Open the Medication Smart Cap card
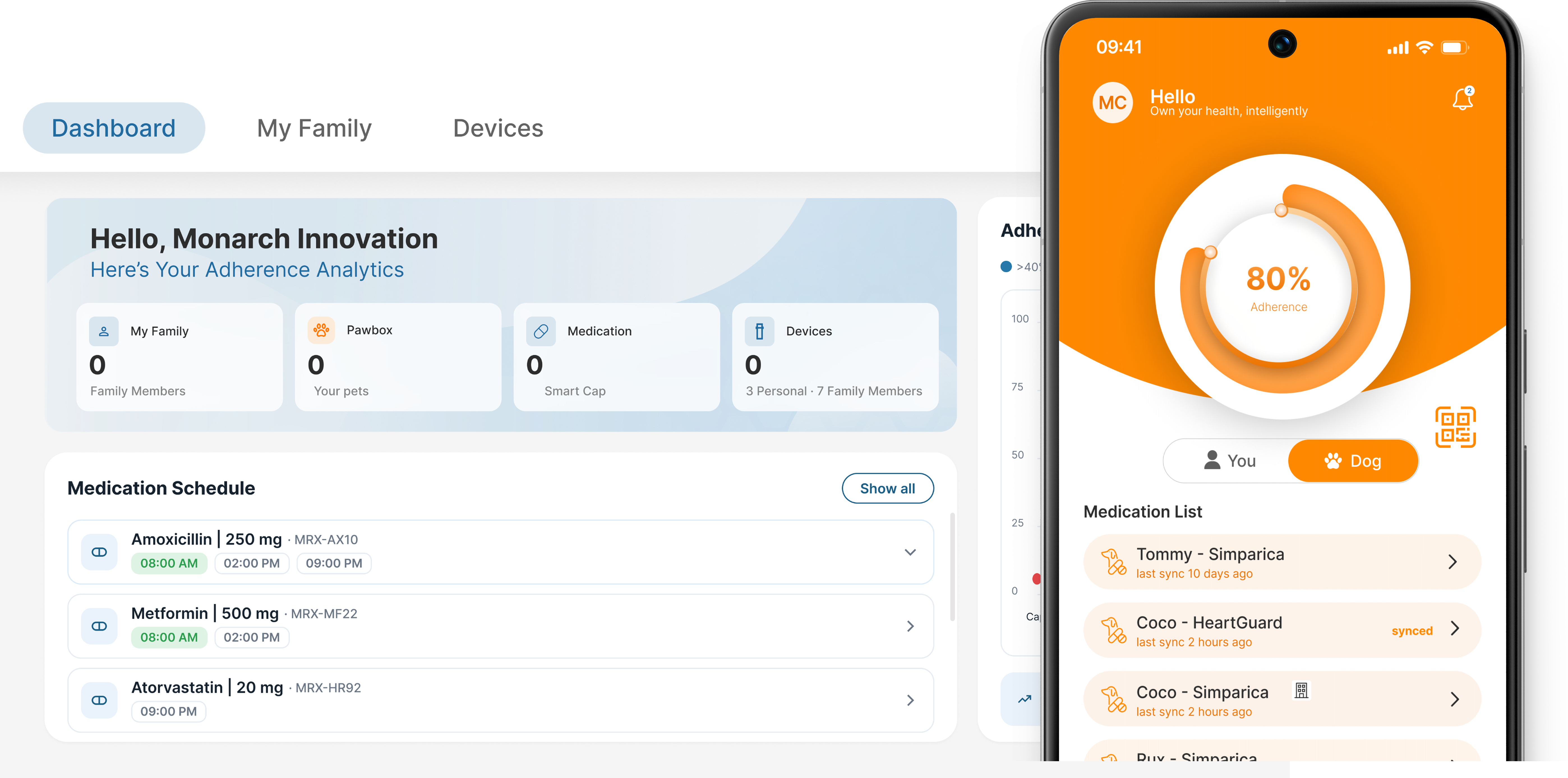Image resolution: width=1568 pixels, height=778 pixels. tap(617, 357)
